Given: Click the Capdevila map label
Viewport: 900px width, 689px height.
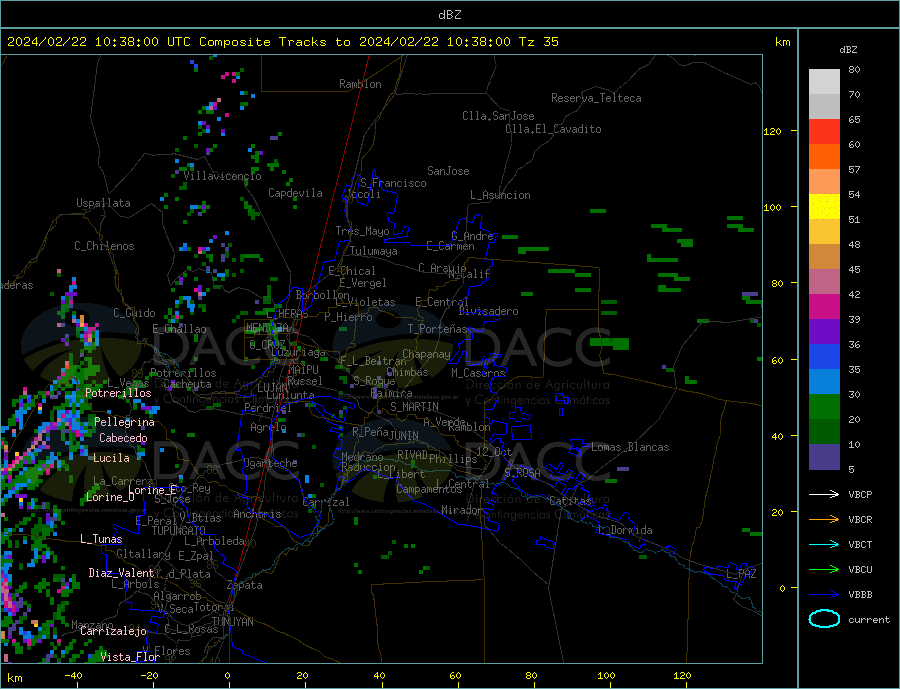Looking at the screenshot, I should tap(295, 193).
